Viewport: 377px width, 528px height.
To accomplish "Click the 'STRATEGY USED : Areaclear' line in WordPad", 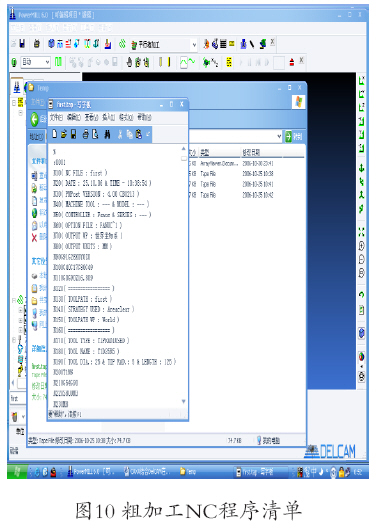I will pyautogui.click(x=94, y=309).
